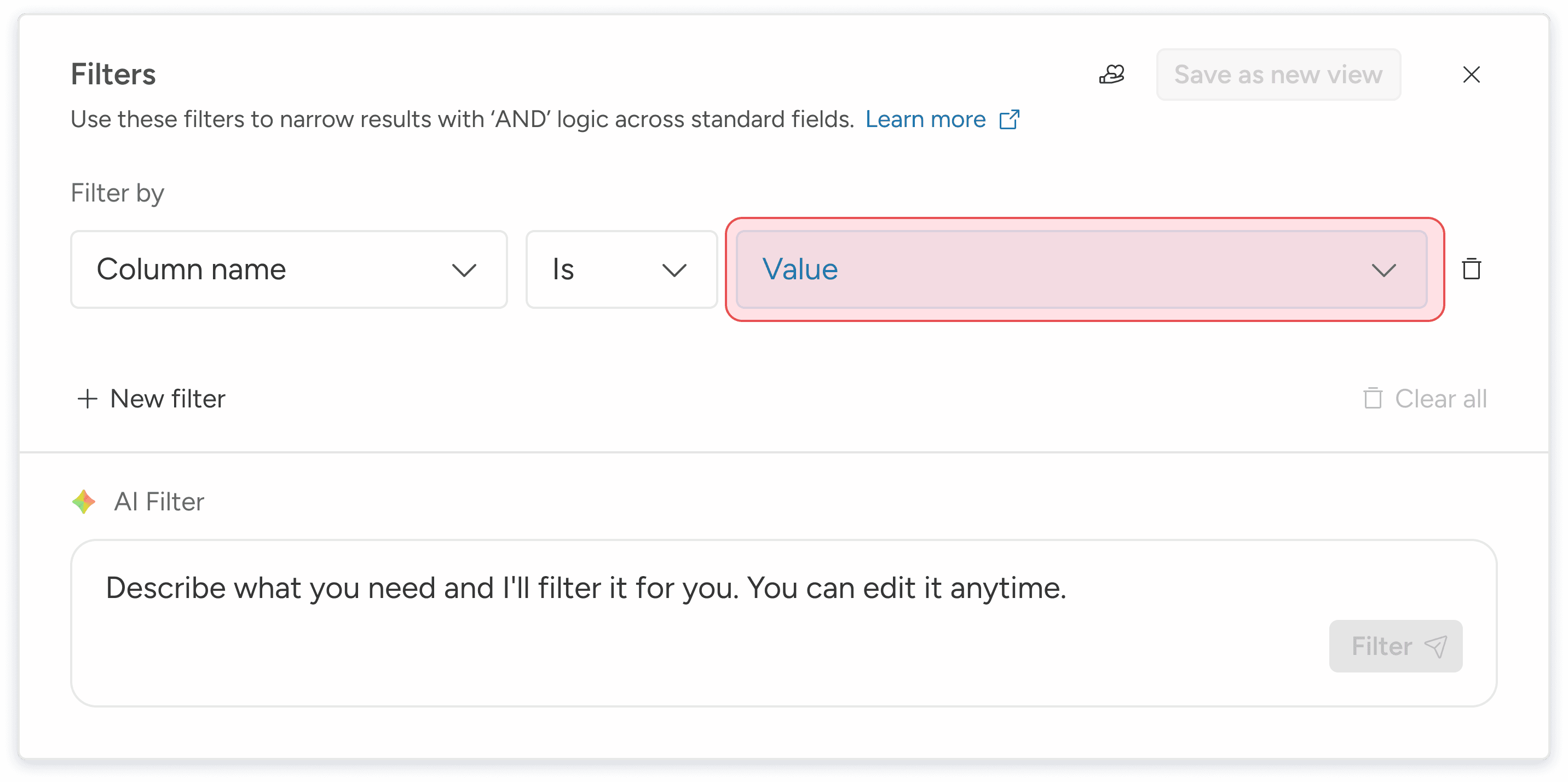Image resolution: width=1568 pixels, height=782 pixels.
Task: Click the plus icon next to New filter
Action: (x=88, y=399)
